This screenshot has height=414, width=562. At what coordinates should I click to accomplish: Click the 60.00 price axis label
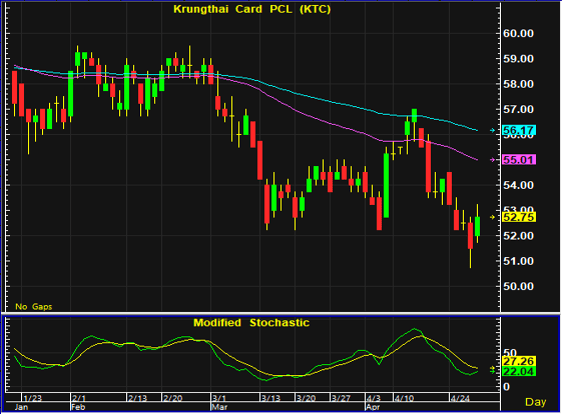[x=518, y=33]
